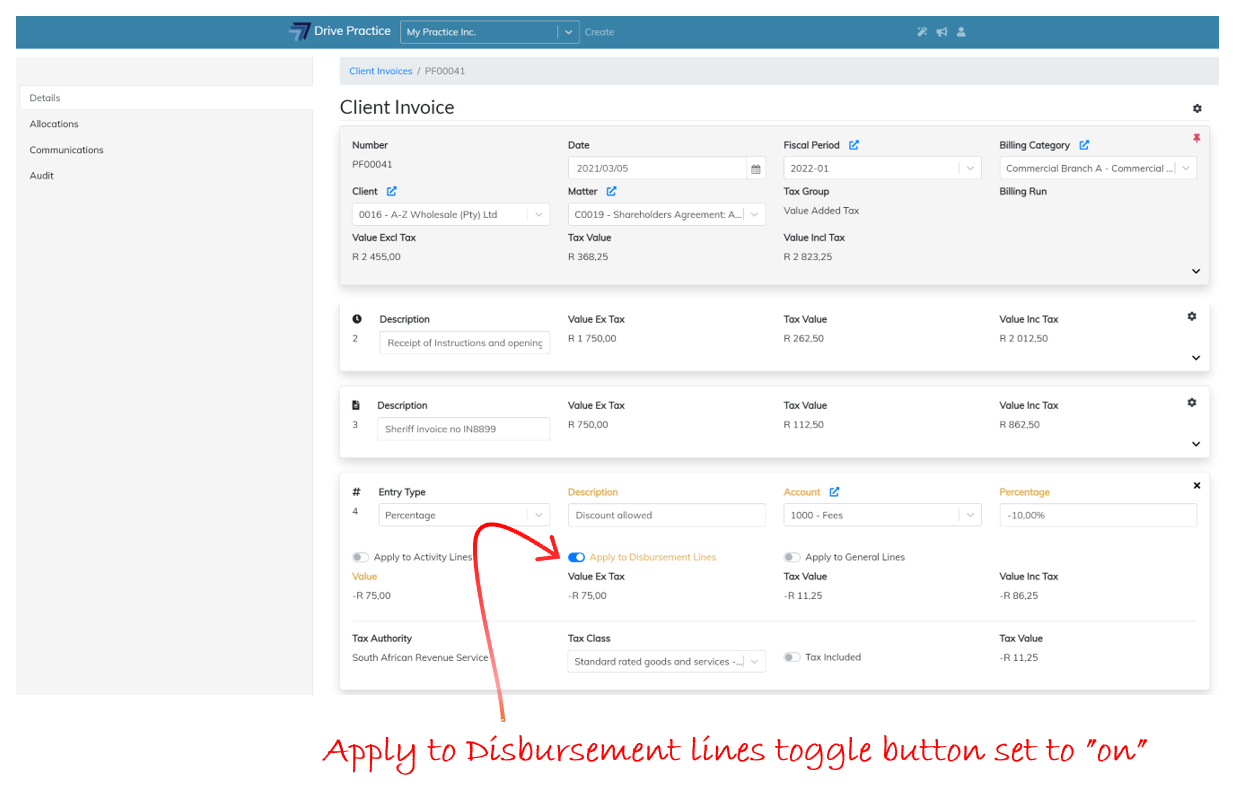Viewport: 1237px width, 786px height.
Task: Open external link icon beside Fiscal Period
Action: (x=854, y=145)
